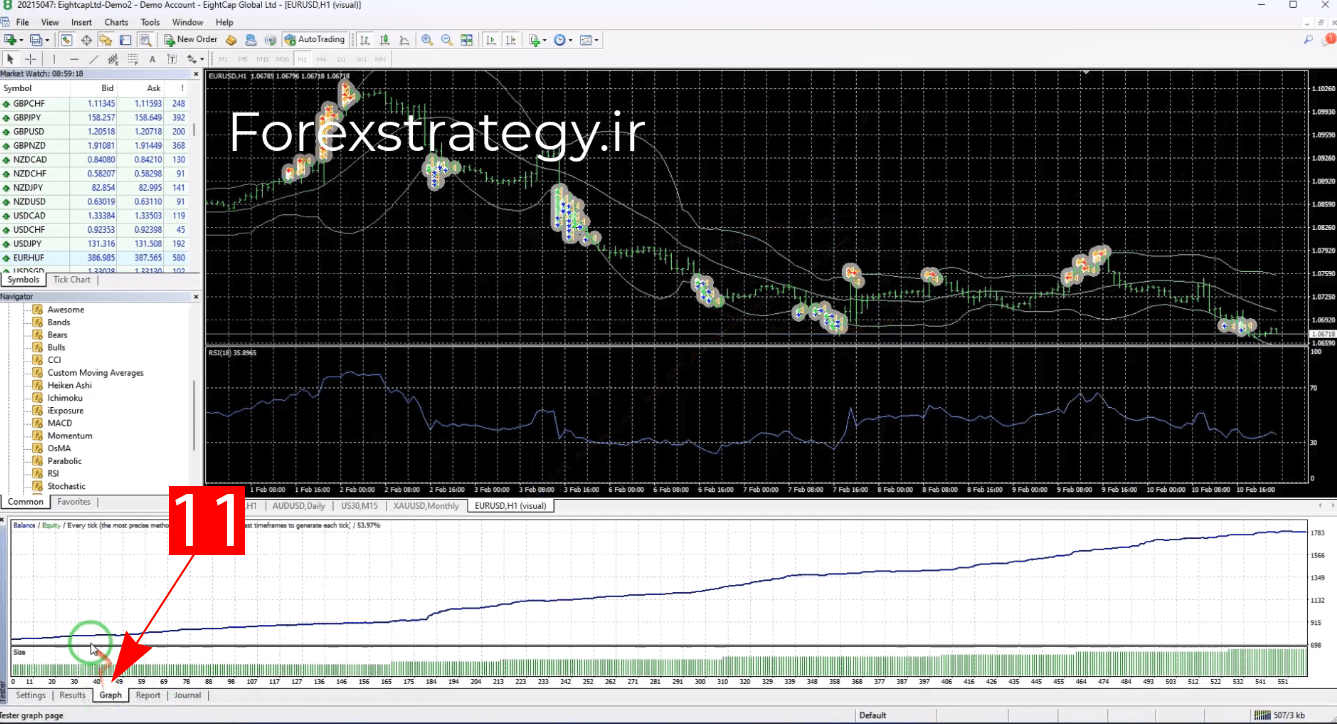Viewport: 1337px width, 724px height.
Task: Click the zoom out magnifier
Action: 446,40
